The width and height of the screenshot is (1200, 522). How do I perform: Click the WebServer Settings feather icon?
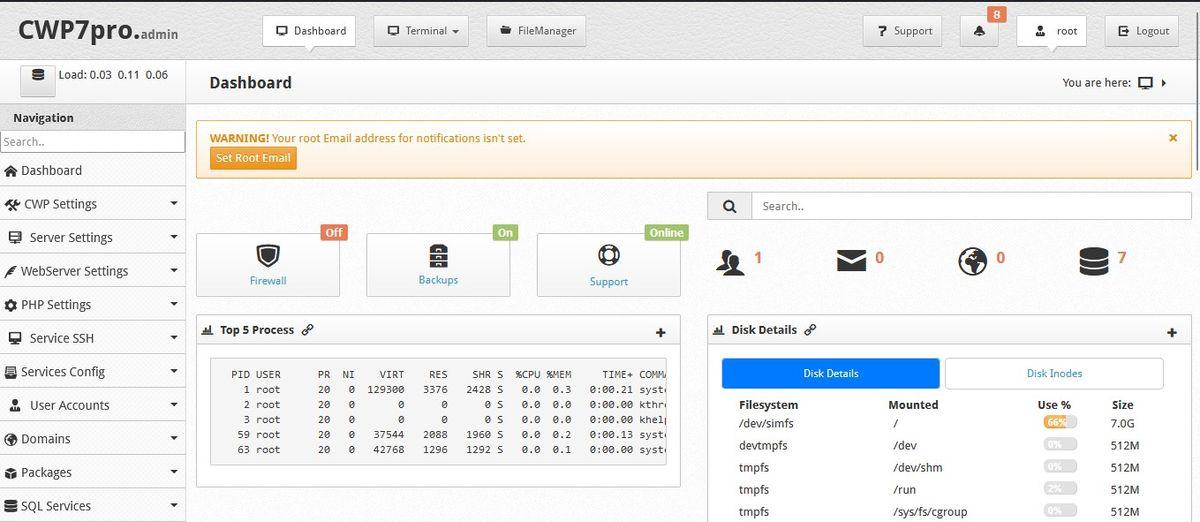(x=12, y=271)
